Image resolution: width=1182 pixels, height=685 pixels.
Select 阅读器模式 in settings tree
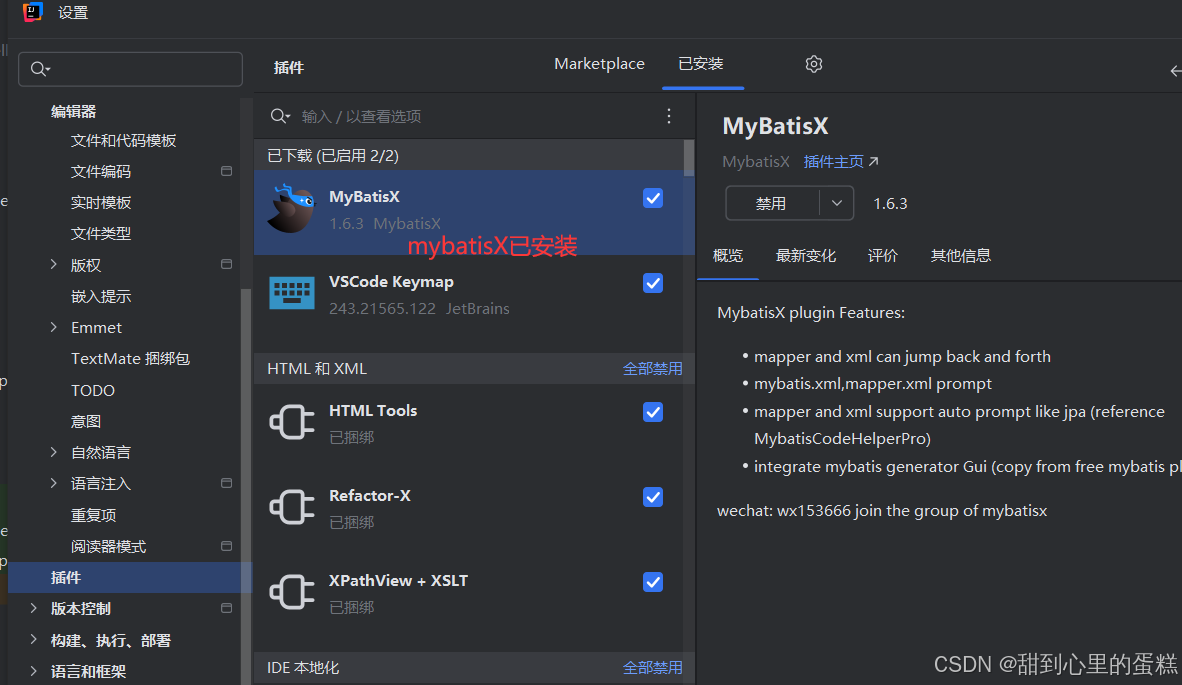pos(109,546)
